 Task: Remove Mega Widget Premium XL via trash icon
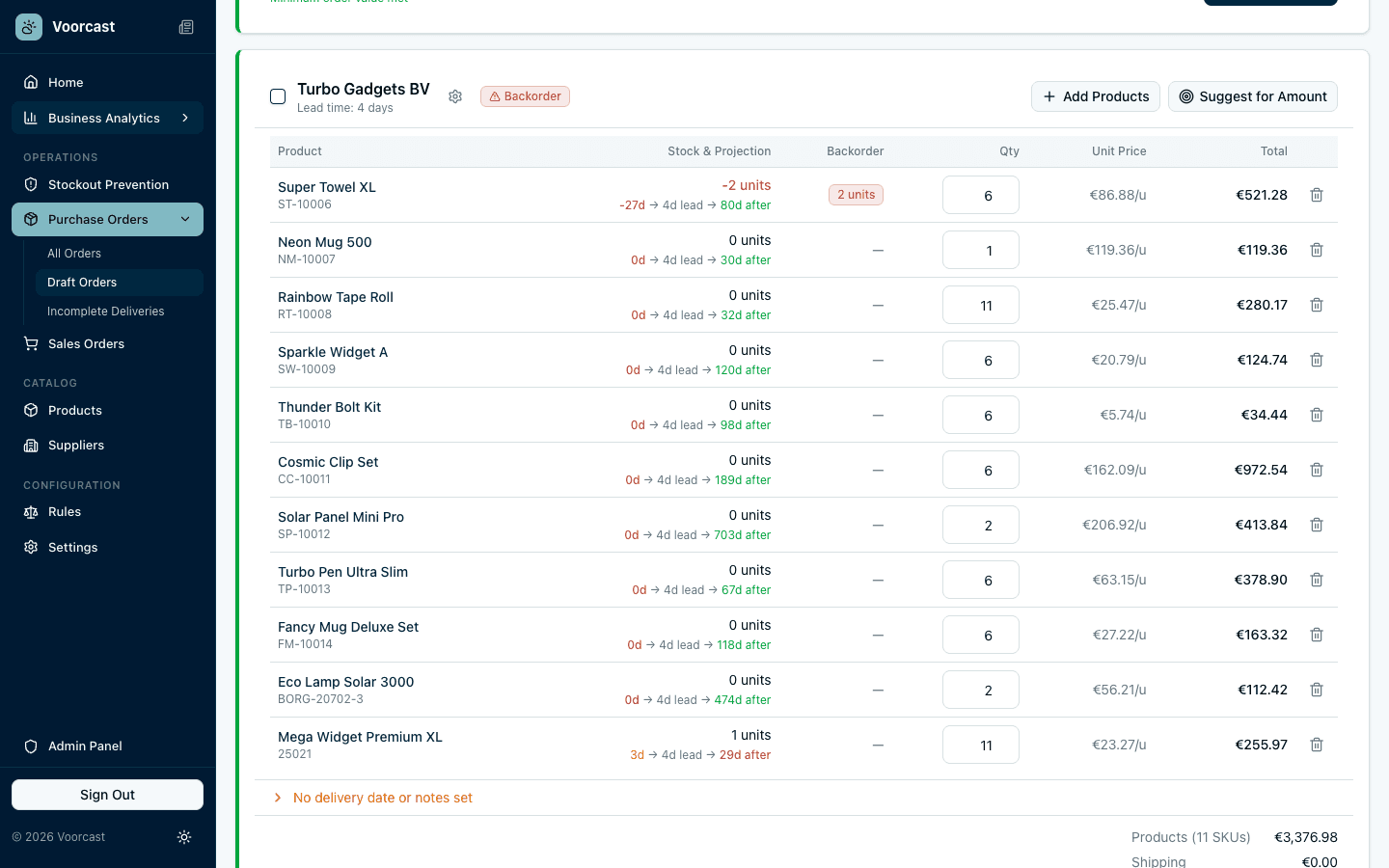(1317, 745)
